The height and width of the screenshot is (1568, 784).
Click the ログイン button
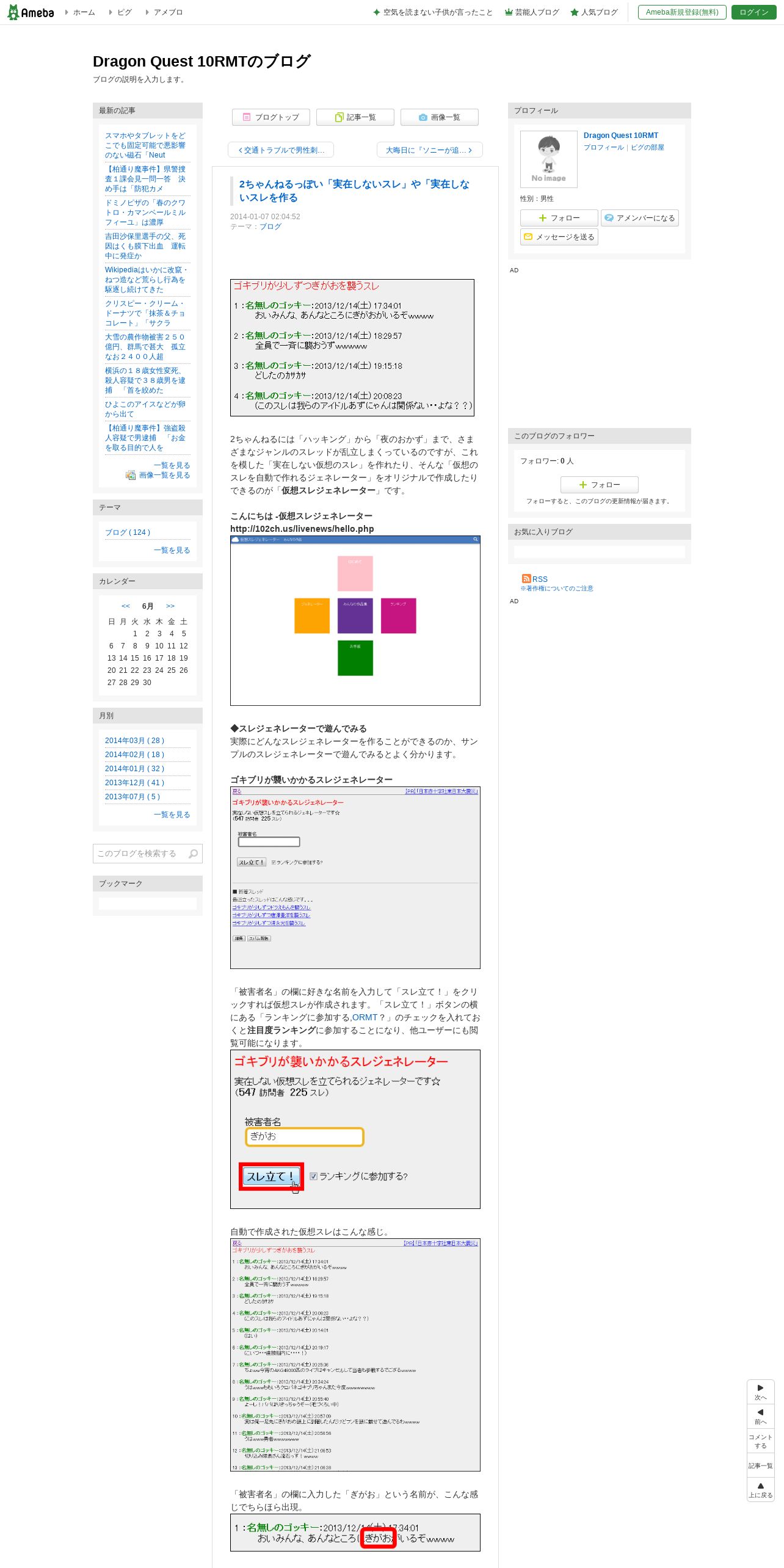click(x=753, y=12)
